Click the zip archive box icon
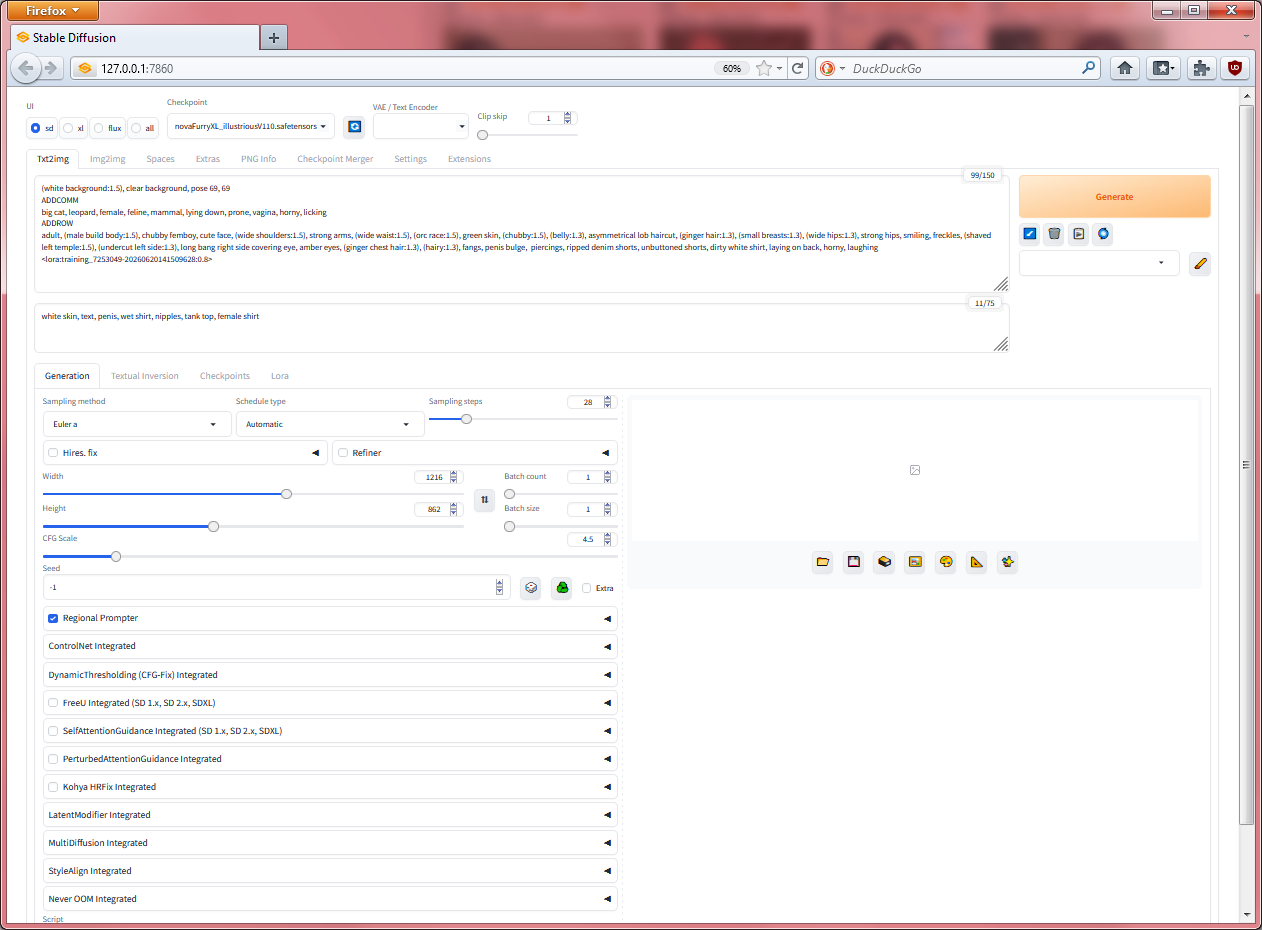 tap(884, 562)
